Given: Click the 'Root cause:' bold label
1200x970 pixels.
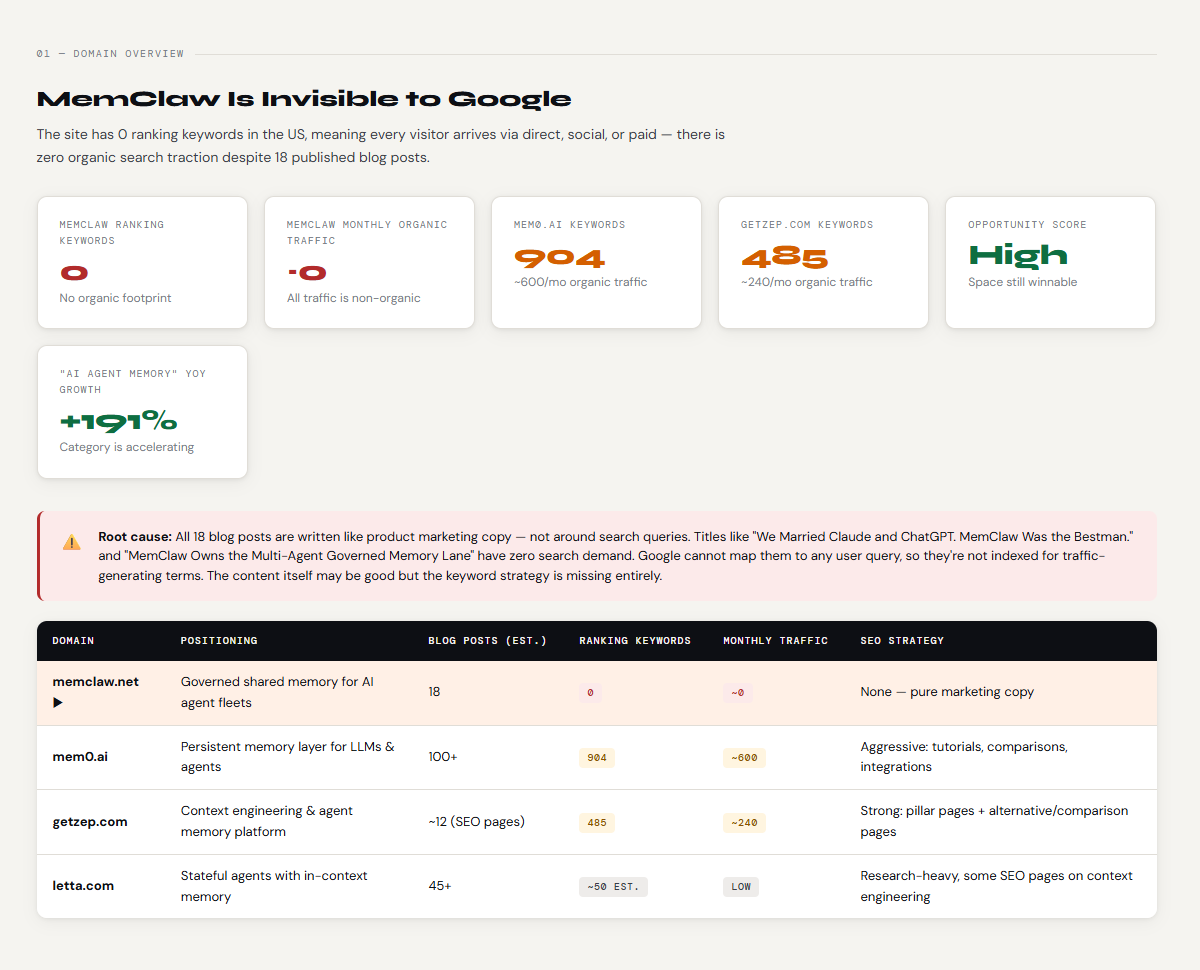Looking at the screenshot, I should point(135,537).
